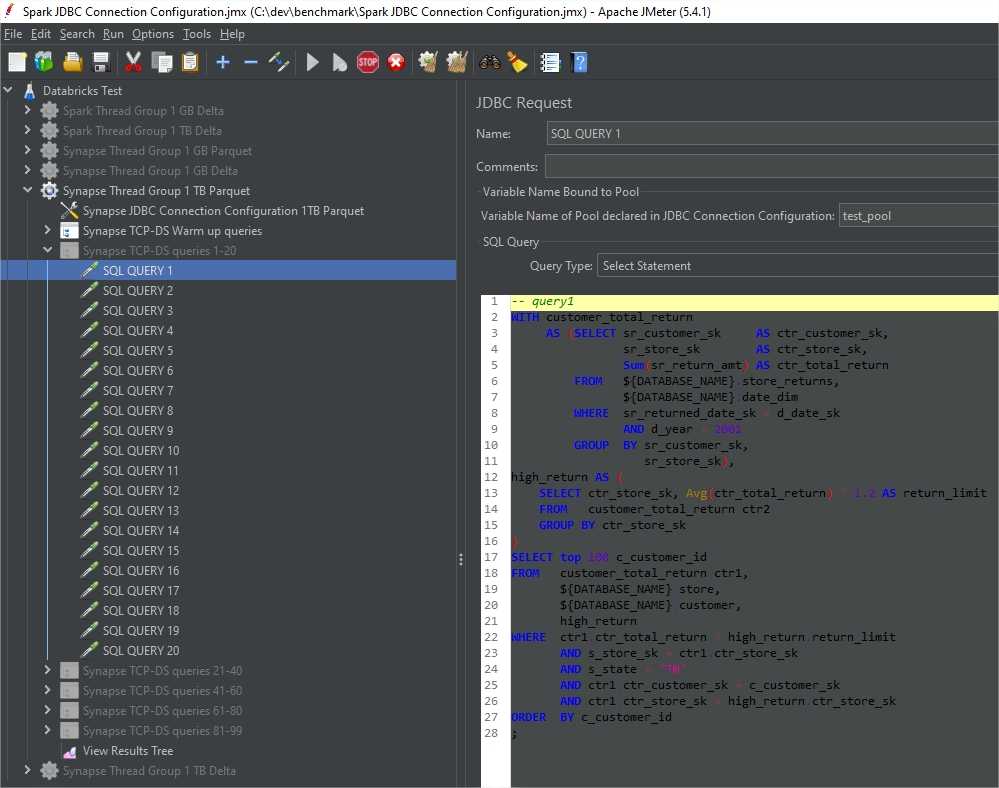
Task: Click the pipette icon of SQL QUERY 3
Action: coord(89,310)
